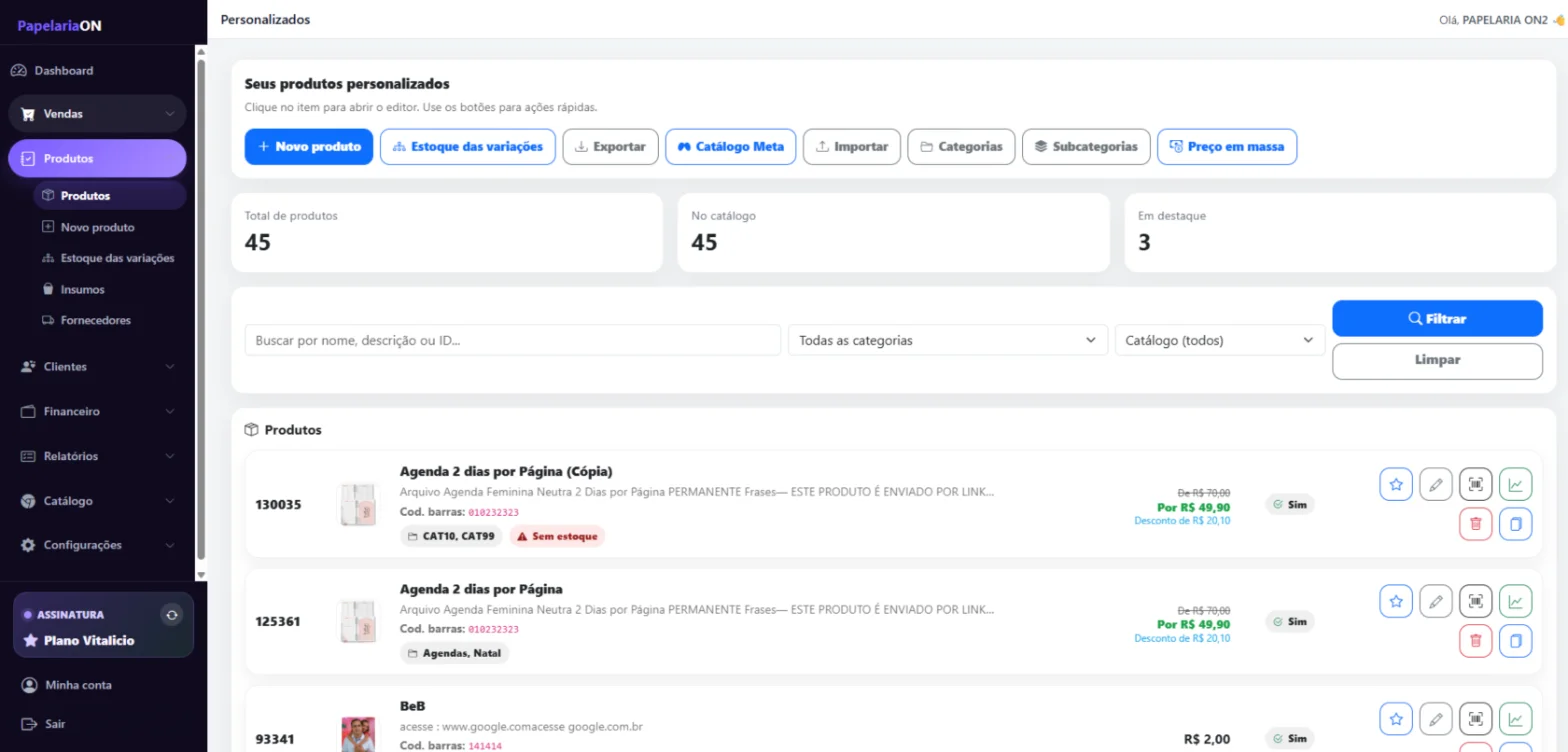The image size is (1568, 752).
Task: Open the Catálogo (todos) filter dropdown
Action: point(1220,340)
